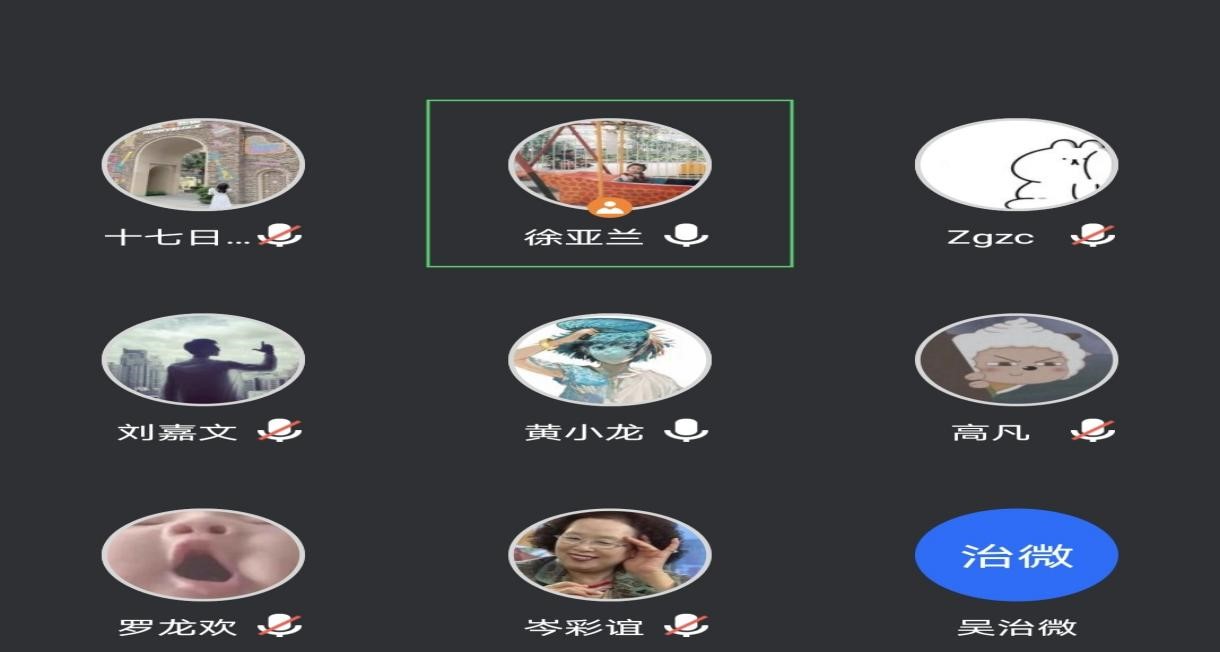The image size is (1220, 652).
Task: Click the muted mic icon beside 罗龙欢
Action: pyautogui.click(x=280, y=627)
